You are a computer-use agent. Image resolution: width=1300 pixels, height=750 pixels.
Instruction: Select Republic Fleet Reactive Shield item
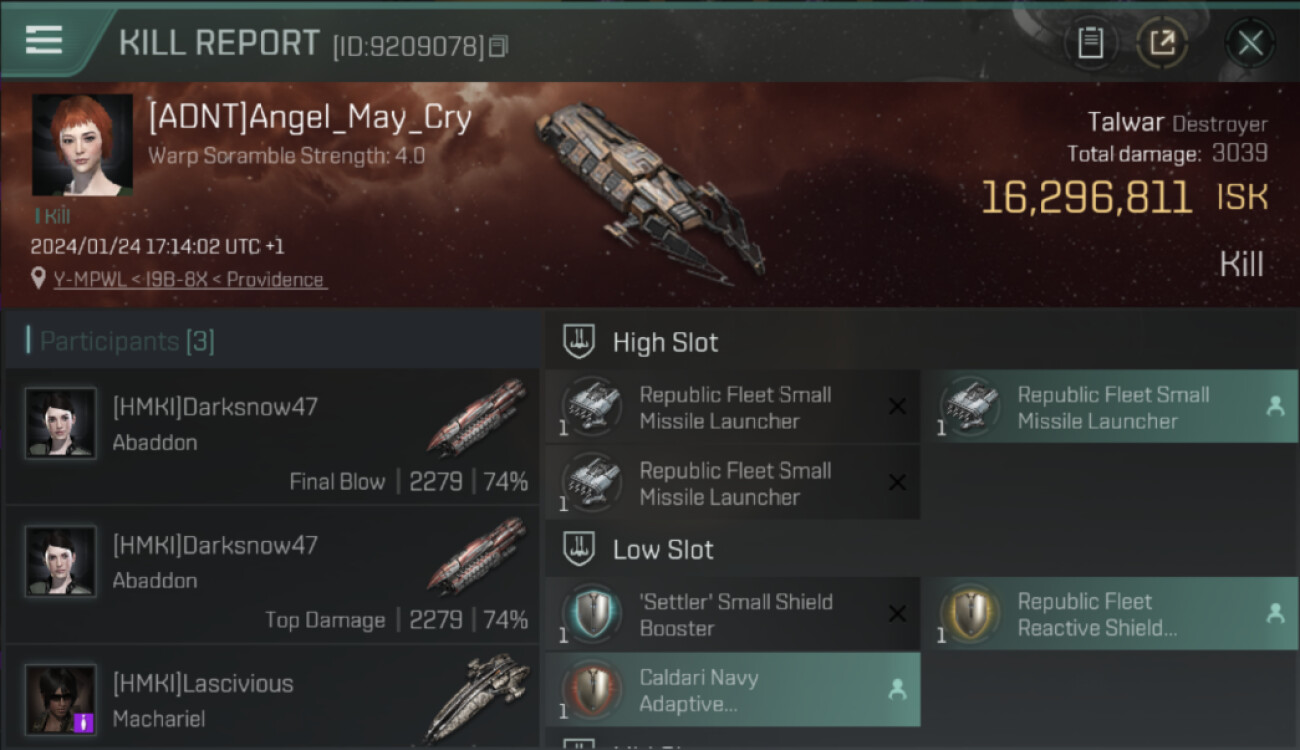(x=1110, y=614)
